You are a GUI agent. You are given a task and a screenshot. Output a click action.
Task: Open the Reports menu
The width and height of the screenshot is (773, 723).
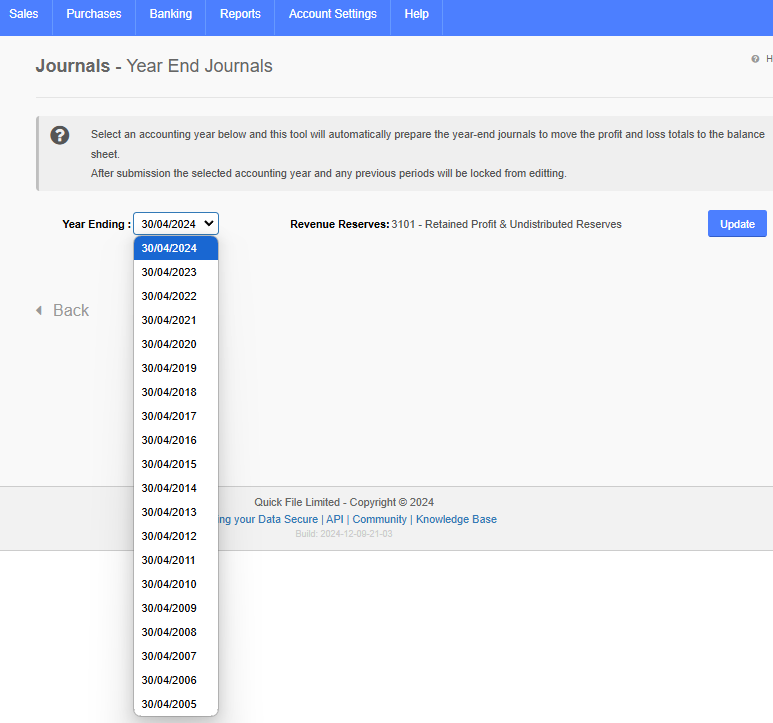(x=240, y=14)
